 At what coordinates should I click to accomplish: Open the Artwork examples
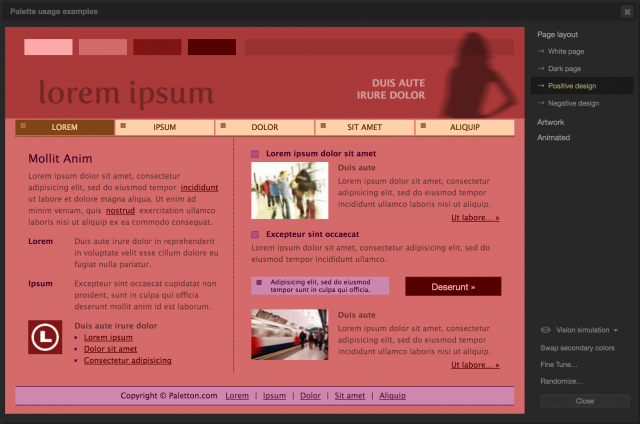tap(550, 122)
